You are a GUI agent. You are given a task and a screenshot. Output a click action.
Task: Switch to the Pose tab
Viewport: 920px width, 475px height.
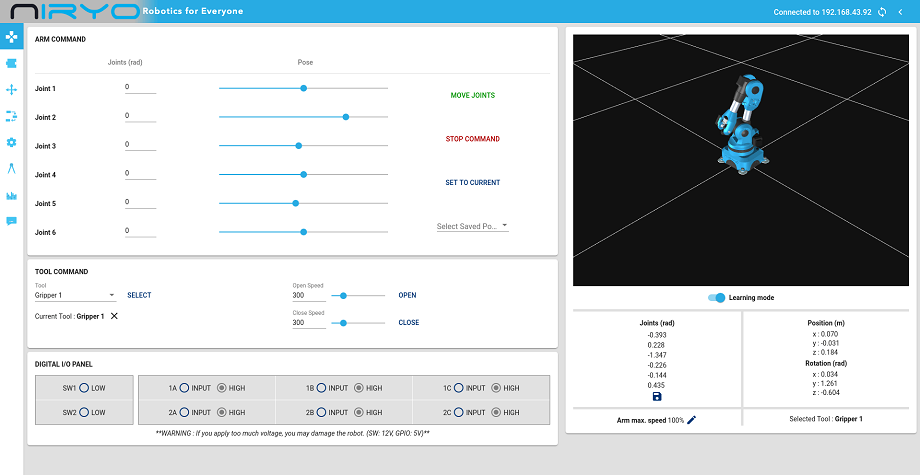point(305,62)
